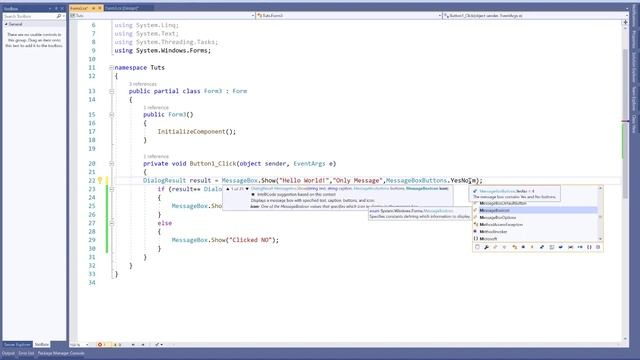Screen dimensions: 640x360
Task: Click the InitializeComponent call on line 17
Action: point(191,131)
